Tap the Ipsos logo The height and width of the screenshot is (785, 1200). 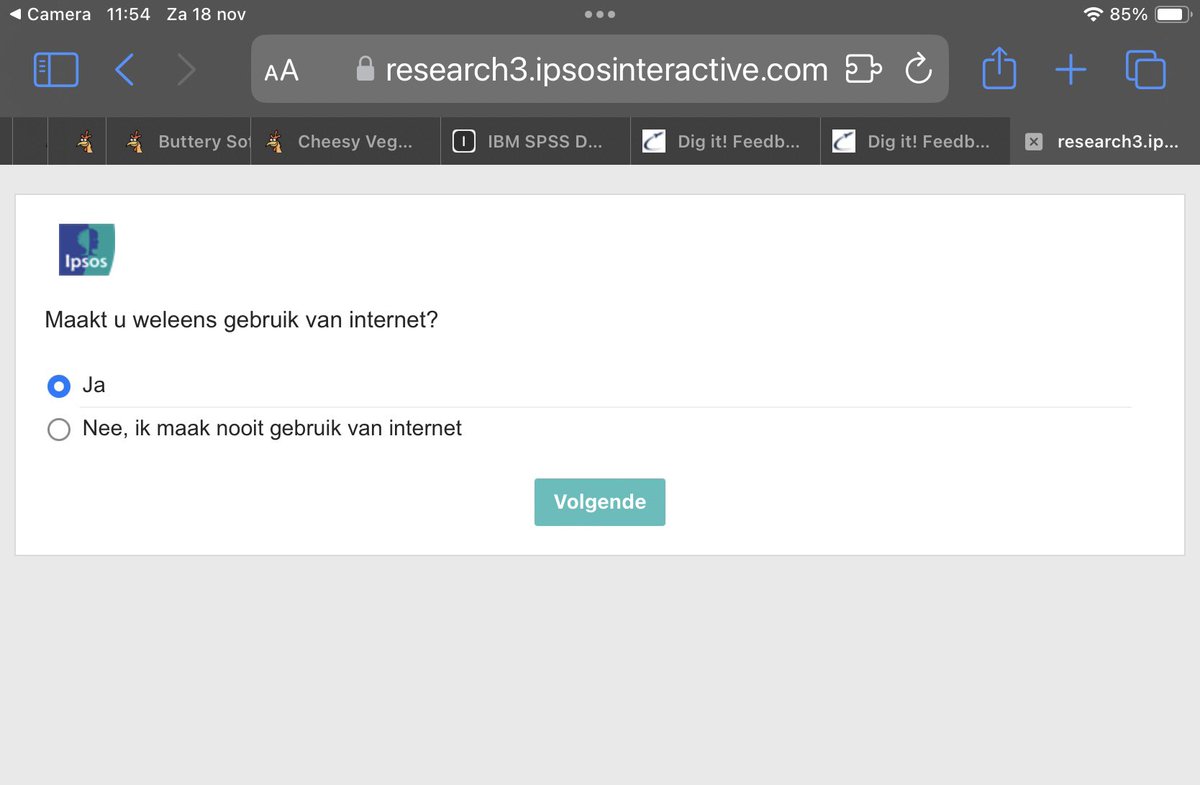pyautogui.click(x=87, y=249)
